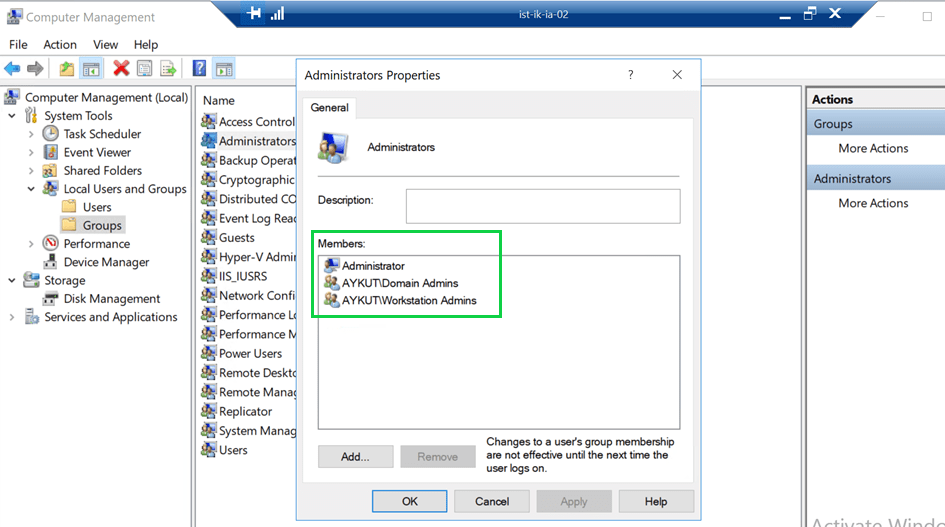Click the Up one level folder icon
This screenshot has width=945, height=527.
(x=67, y=69)
